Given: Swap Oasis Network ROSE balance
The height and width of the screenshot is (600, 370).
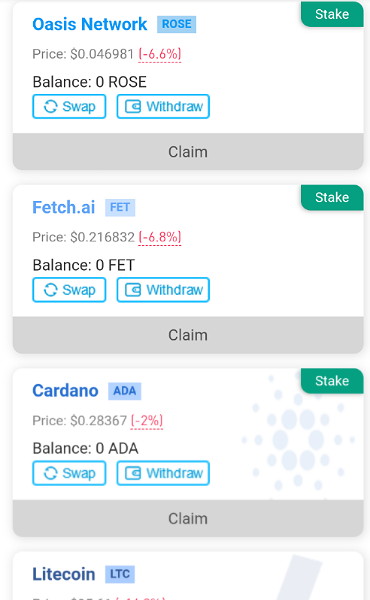Looking at the screenshot, I should point(69,106).
